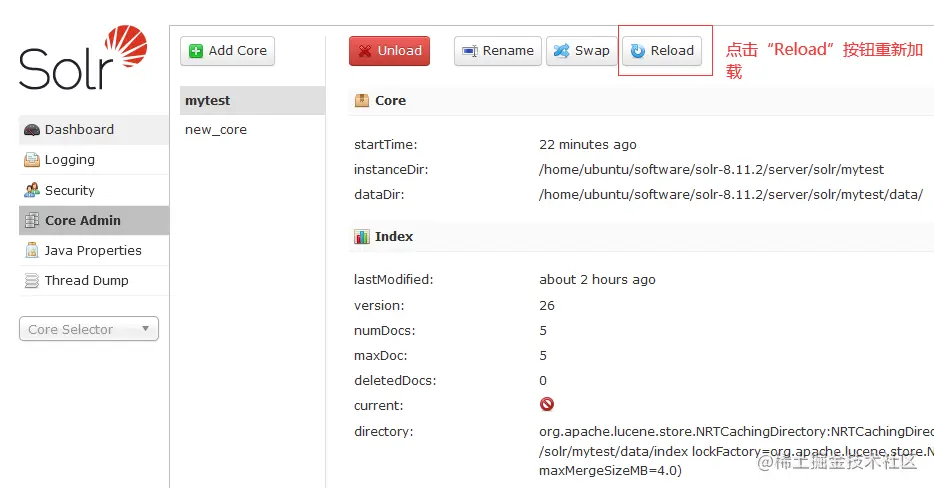
Task: Click the dataDir path ending in mytest/data/
Action: coord(731,195)
